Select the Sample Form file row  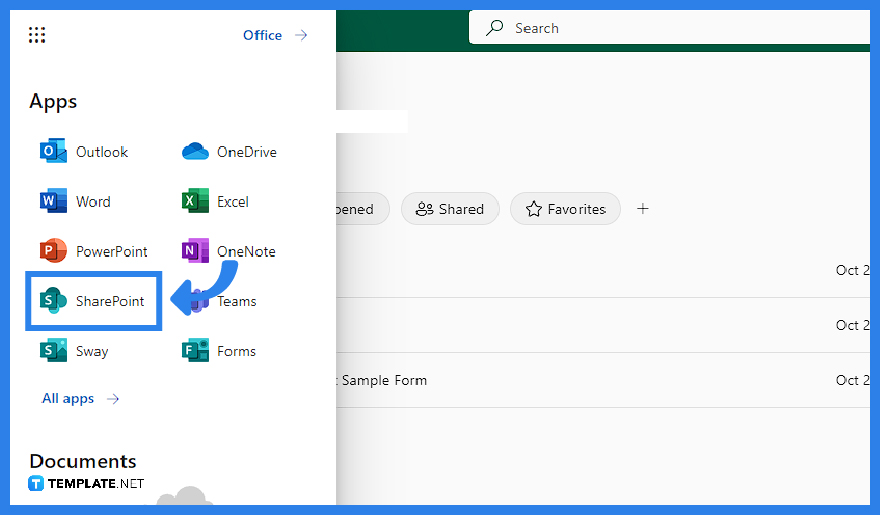[x=603, y=380]
